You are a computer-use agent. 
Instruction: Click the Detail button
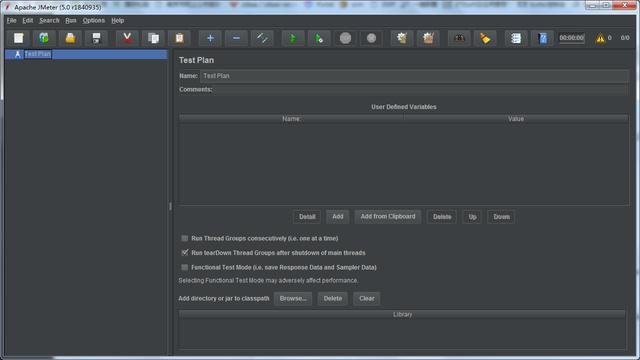[307, 217]
